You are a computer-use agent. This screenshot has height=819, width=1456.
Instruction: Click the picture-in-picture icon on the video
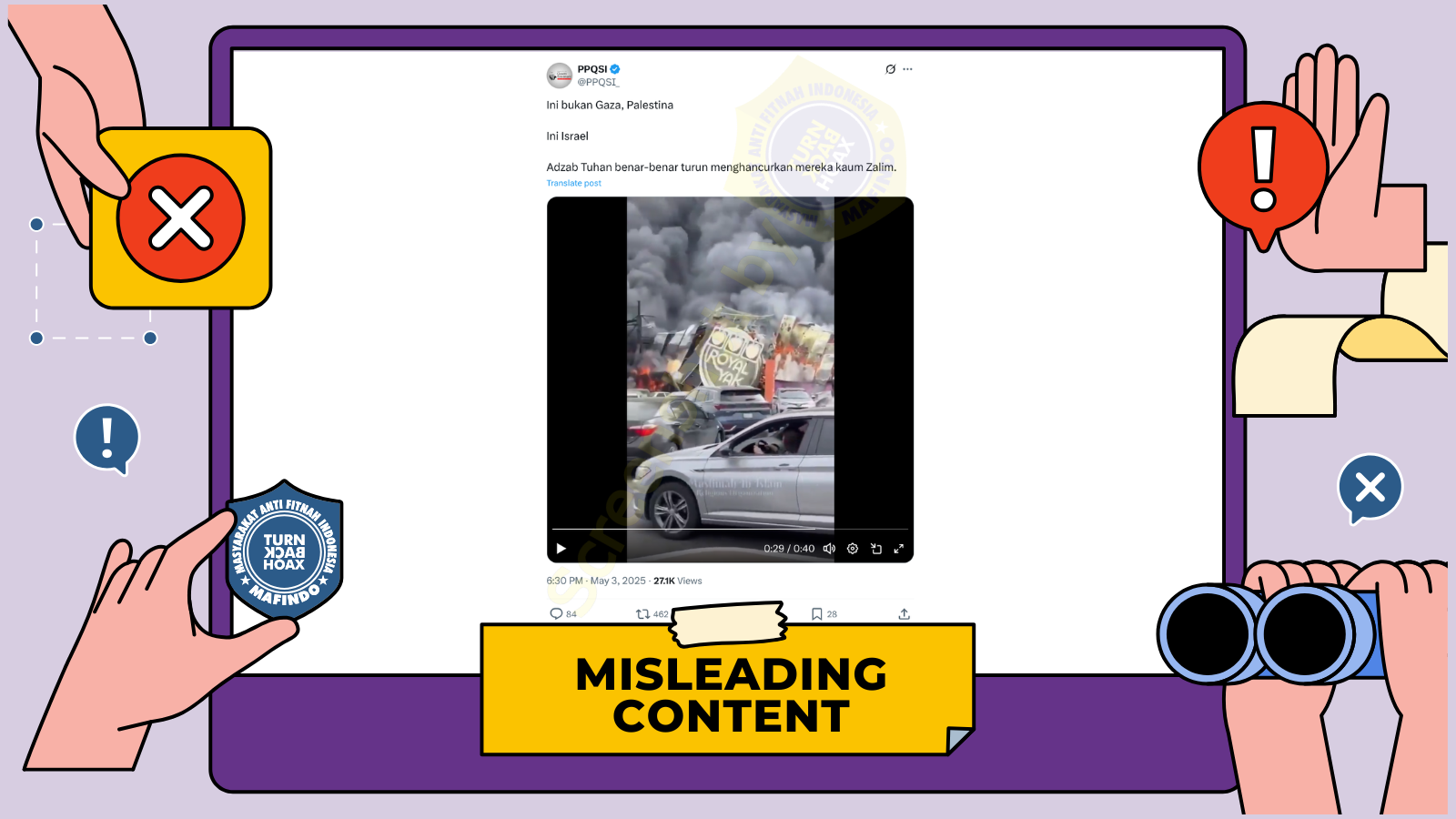(876, 549)
